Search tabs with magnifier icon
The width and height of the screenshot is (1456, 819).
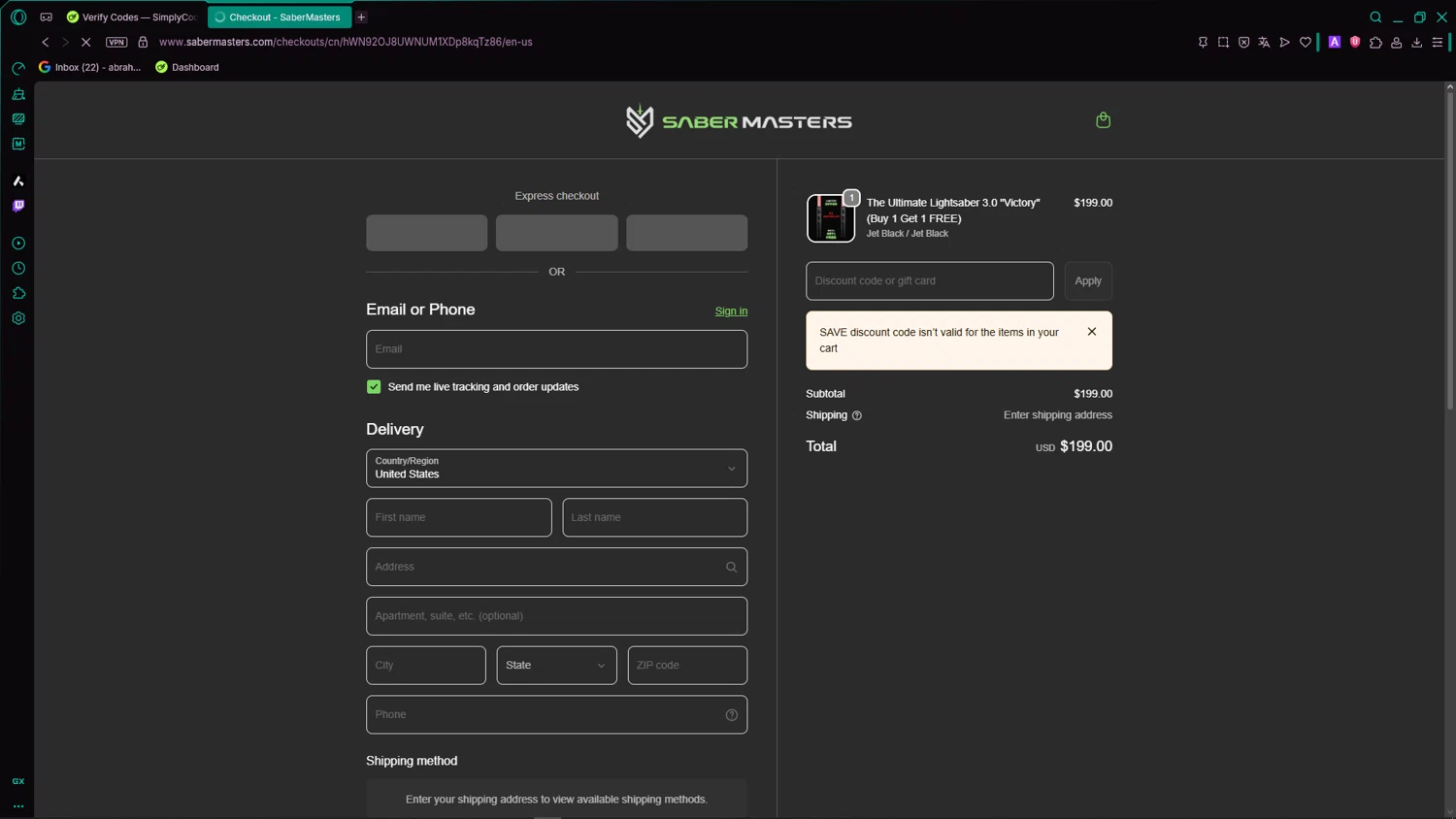[x=1375, y=17]
